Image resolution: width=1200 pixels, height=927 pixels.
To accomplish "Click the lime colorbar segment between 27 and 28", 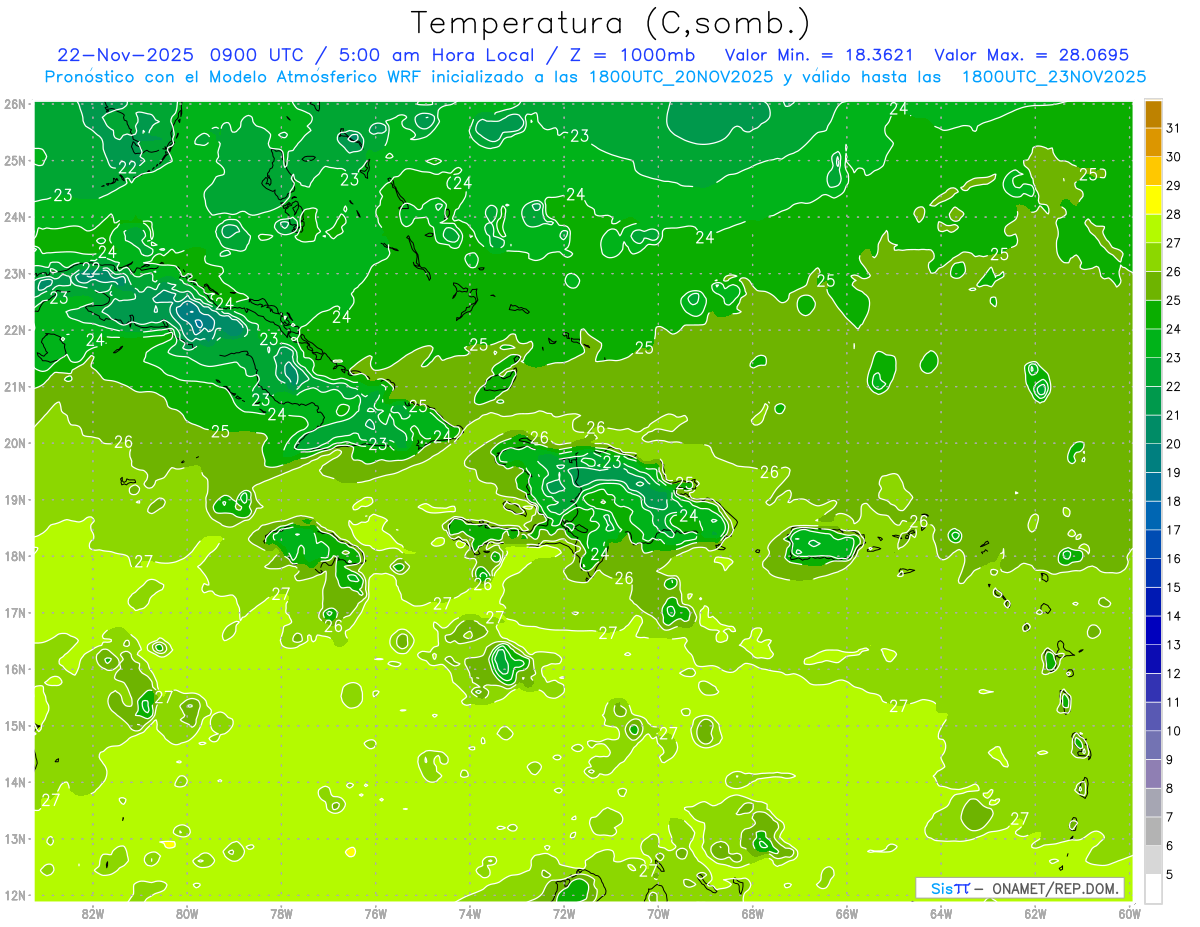I will (x=1153, y=229).
